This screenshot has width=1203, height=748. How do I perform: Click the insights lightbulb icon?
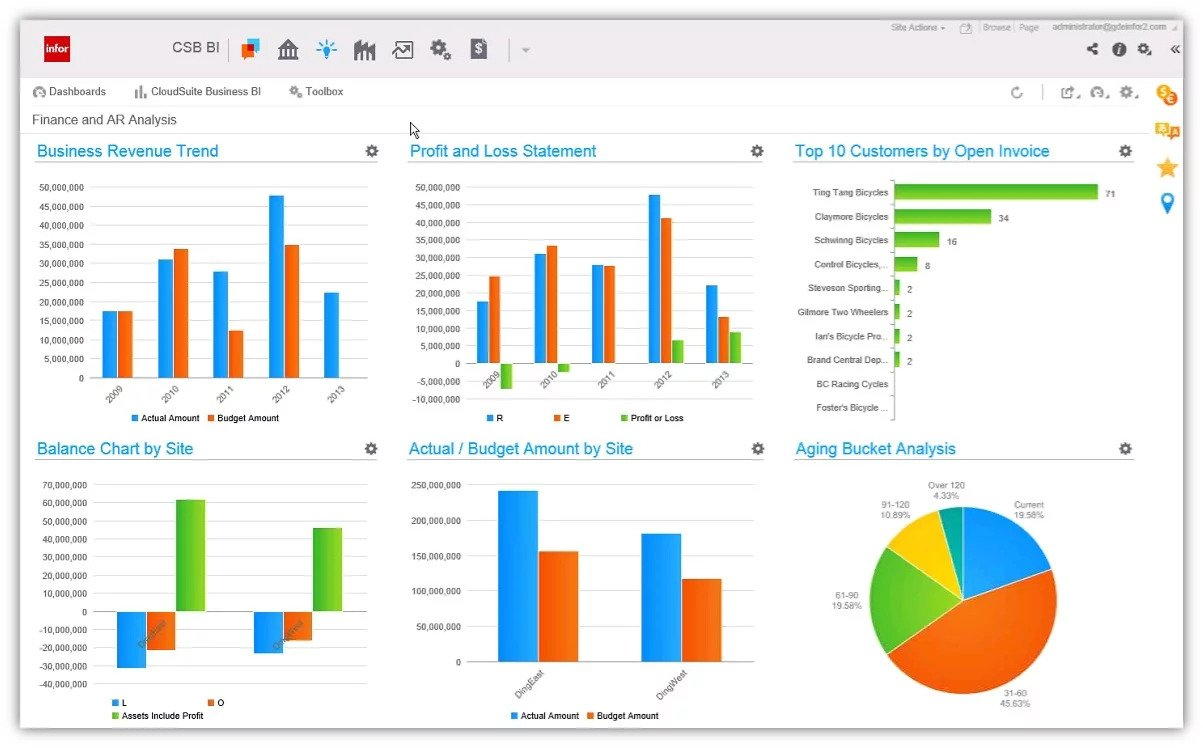click(x=326, y=48)
